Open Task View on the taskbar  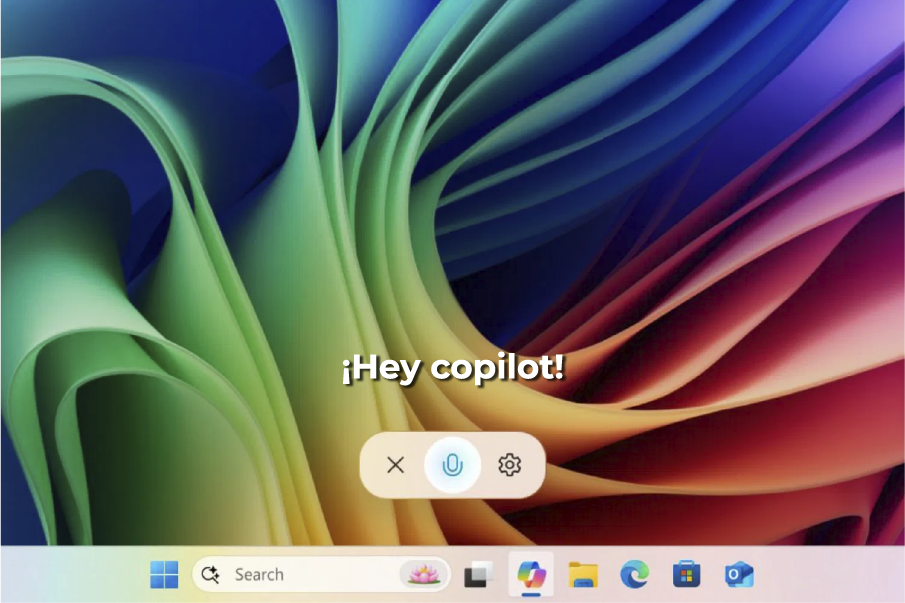[478, 575]
